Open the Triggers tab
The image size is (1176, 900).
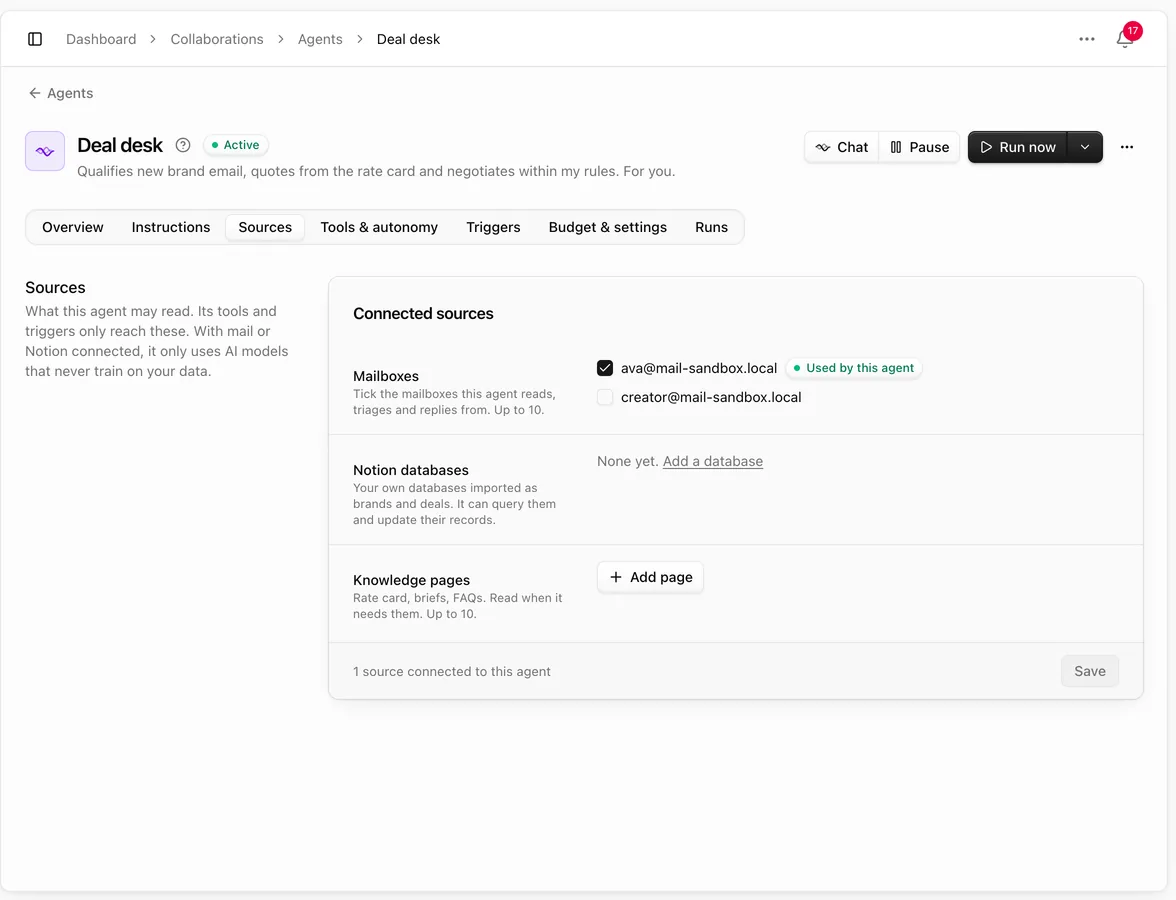pos(493,227)
